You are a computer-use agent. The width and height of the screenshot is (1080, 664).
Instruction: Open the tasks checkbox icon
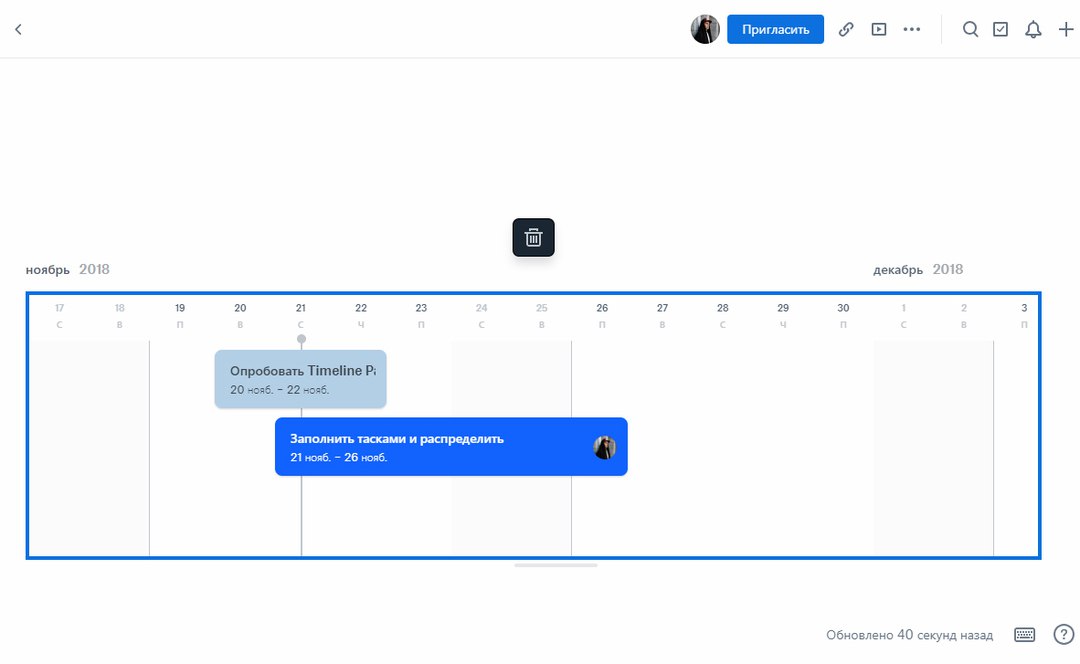pyautogui.click(x=1000, y=29)
